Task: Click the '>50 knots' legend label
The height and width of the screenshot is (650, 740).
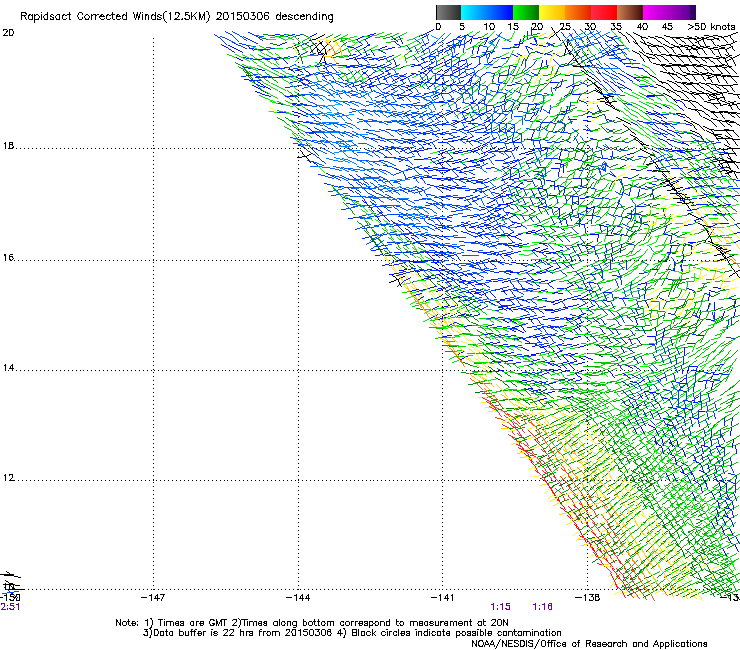Action: pyautogui.click(x=711, y=27)
